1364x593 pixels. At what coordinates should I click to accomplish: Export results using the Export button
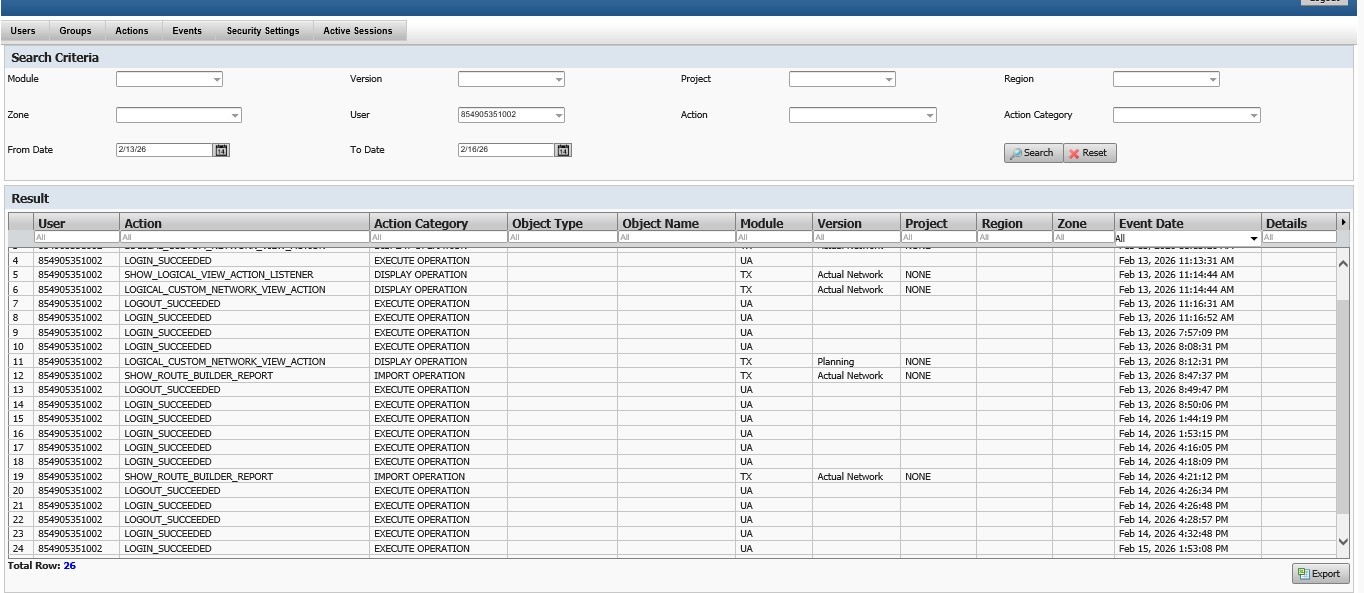1319,574
